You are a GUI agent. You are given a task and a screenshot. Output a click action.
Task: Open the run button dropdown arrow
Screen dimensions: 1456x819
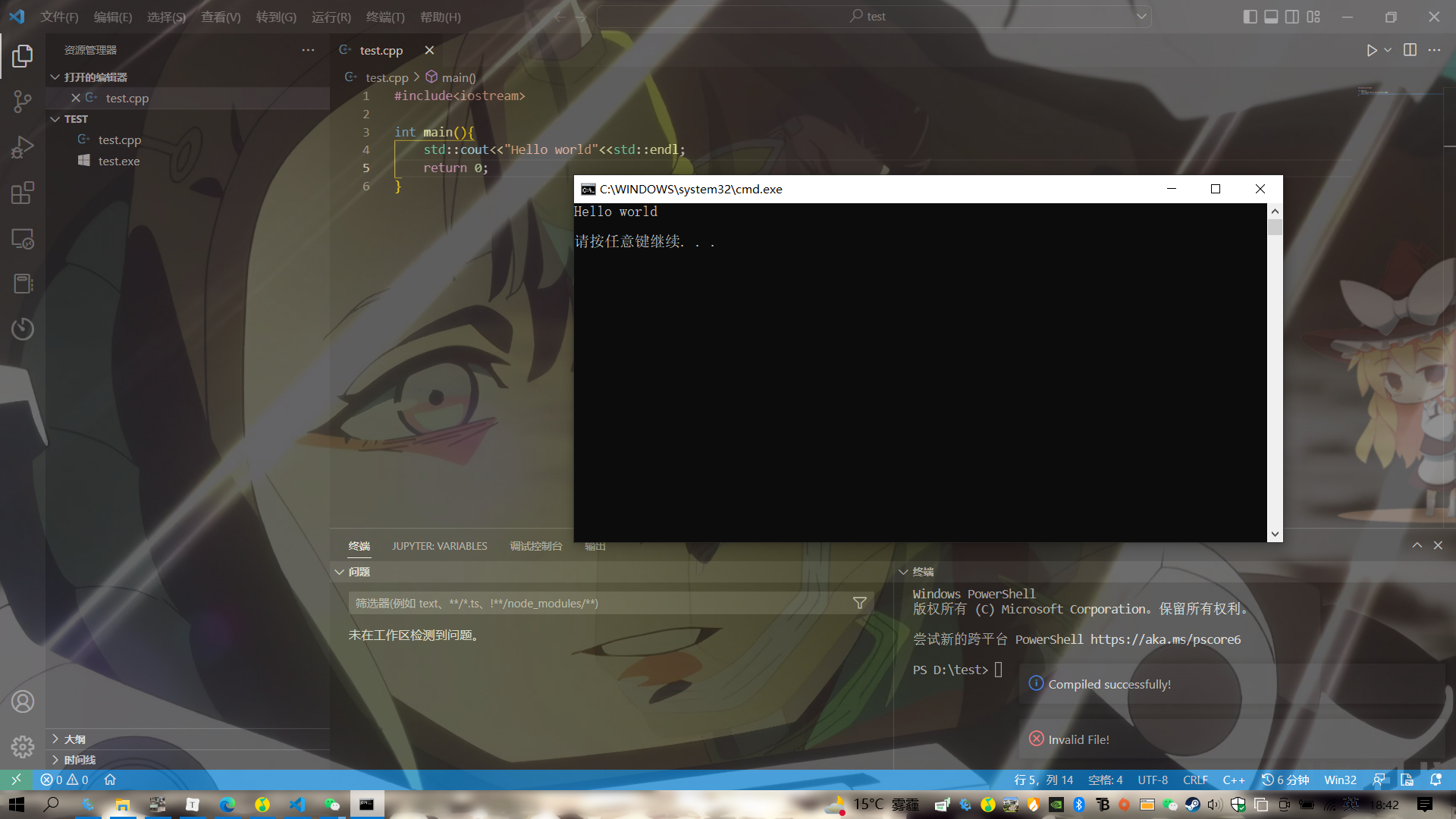[x=1388, y=50]
